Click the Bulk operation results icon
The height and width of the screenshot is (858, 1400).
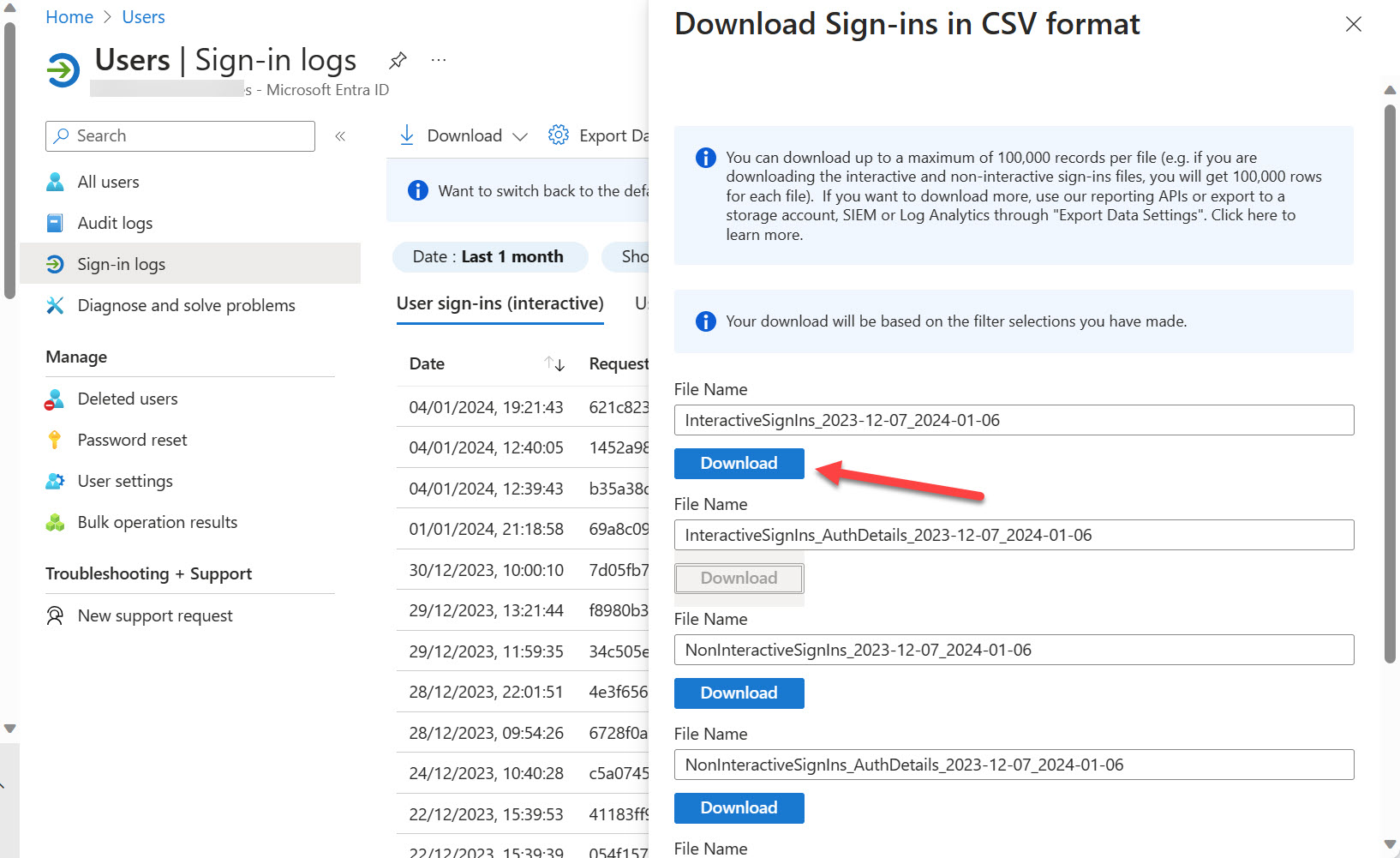pyautogui.click(x=55, y=522)
